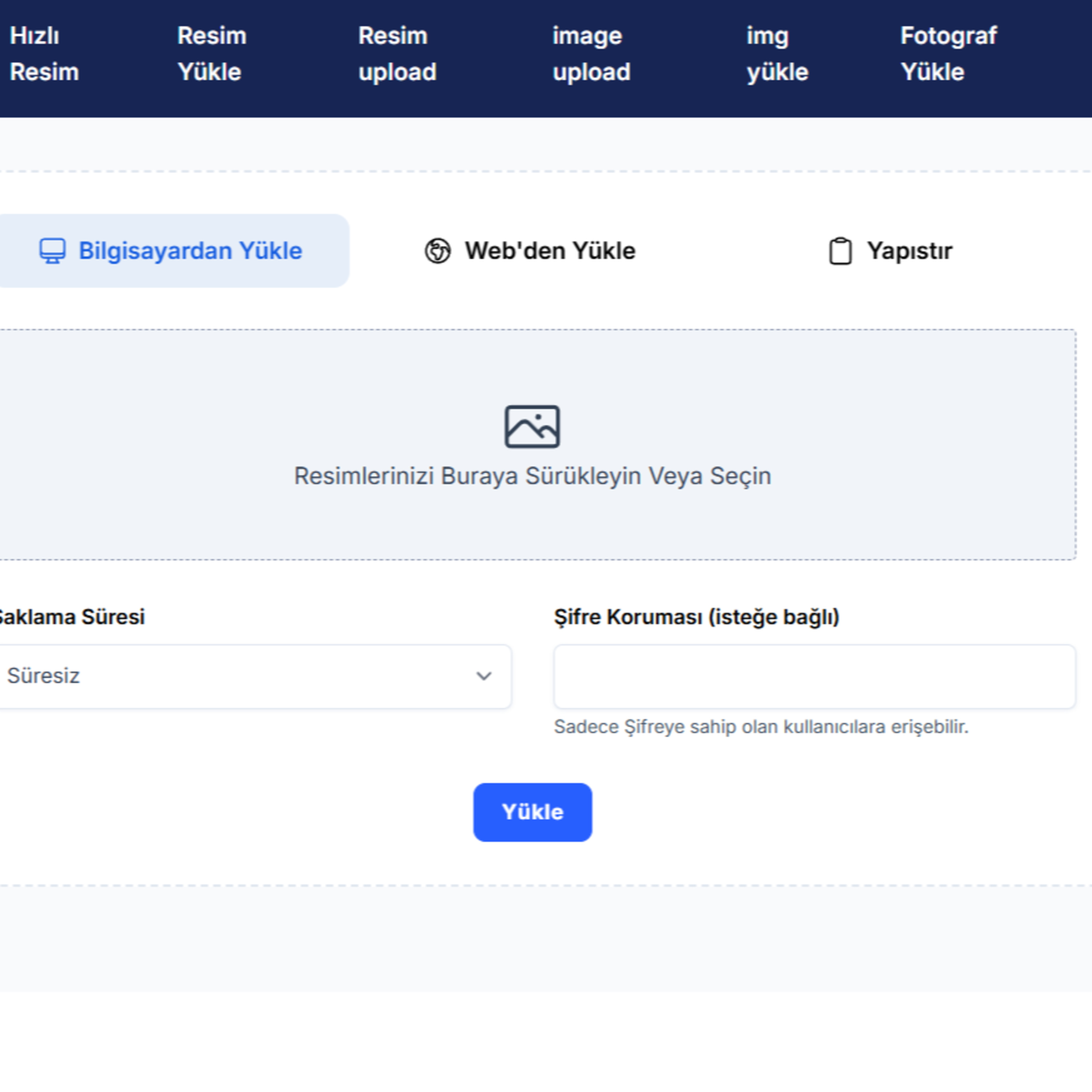
Task: Open the Hızlı Resim nav link
Action: point(44,54)
